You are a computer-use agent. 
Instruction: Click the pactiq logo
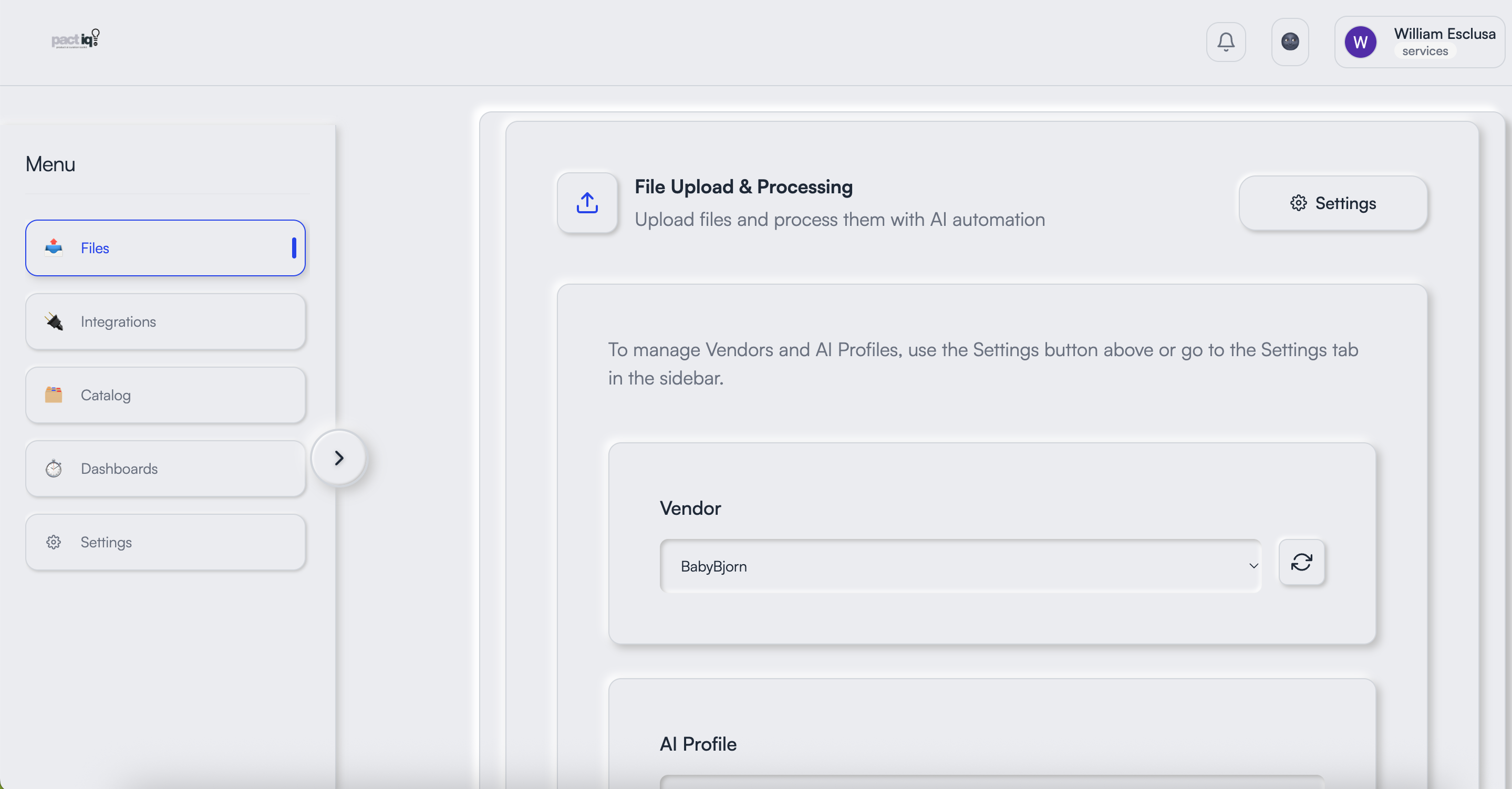[x=75, y=39]
